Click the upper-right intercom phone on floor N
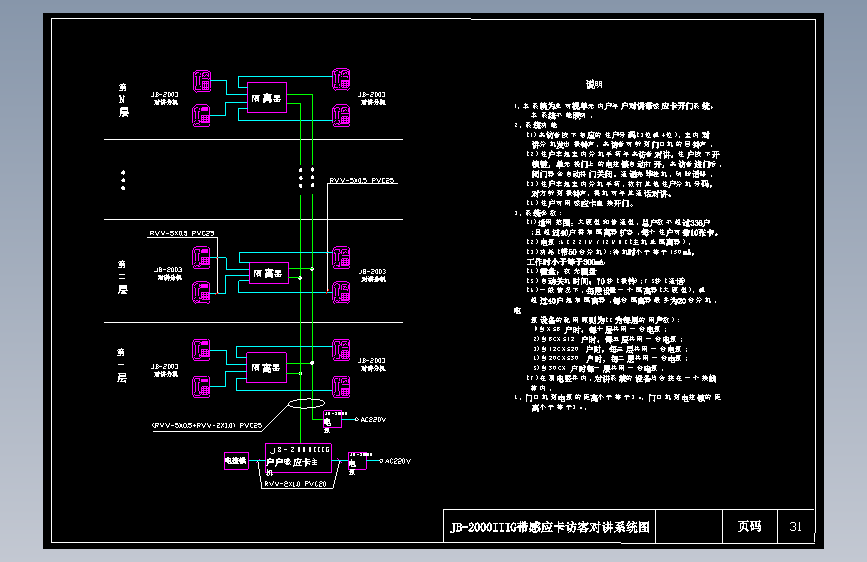867x562 pixels. point(341,79)
